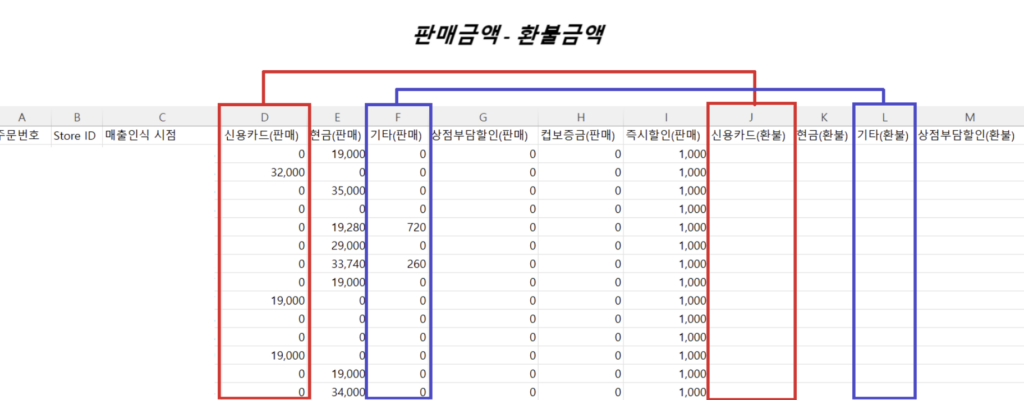1024x400 pixels.
Task: Select column D header letter
Action: click(x=264, y=117)
